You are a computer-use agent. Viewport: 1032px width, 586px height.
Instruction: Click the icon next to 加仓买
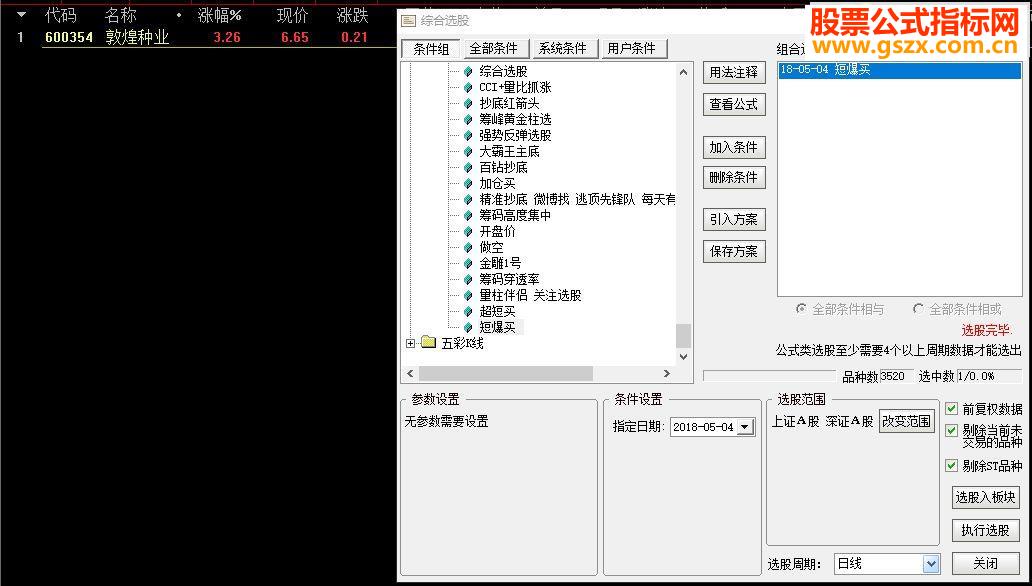pos(468,184)
